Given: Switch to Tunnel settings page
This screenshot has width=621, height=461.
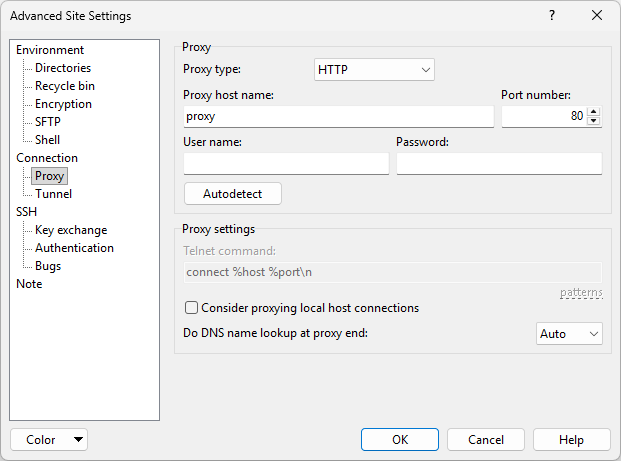Looking at the screenshot, I should [x=53, y=194].
